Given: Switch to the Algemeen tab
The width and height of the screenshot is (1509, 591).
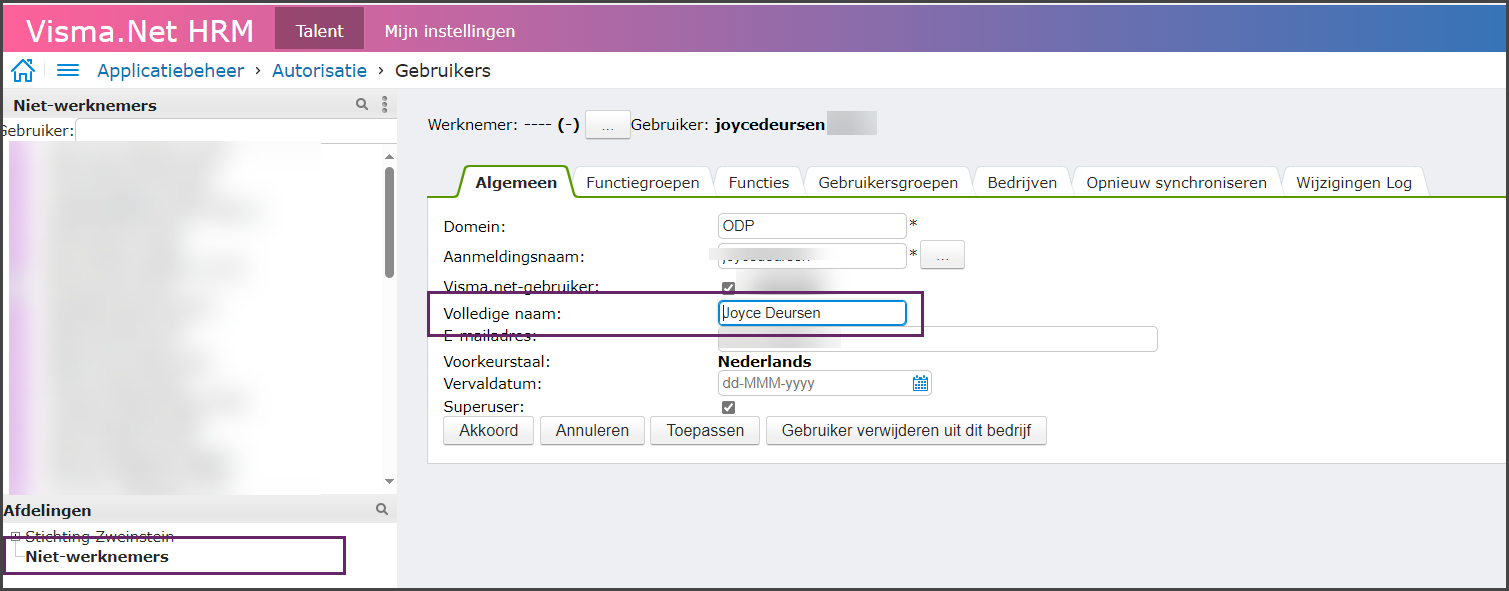Looking at the screenshot, I should click(516, 182).
